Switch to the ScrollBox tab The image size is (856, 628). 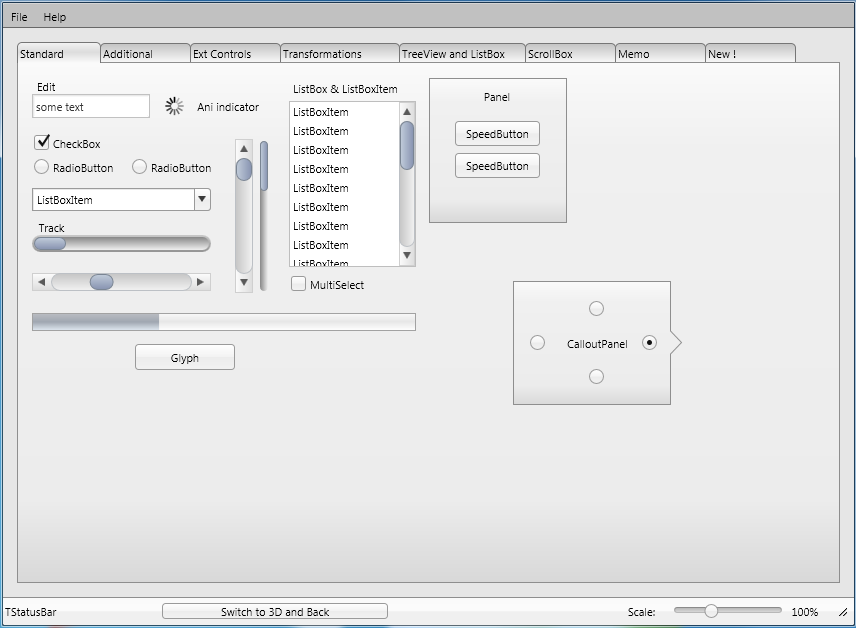(x=570, y=54)
